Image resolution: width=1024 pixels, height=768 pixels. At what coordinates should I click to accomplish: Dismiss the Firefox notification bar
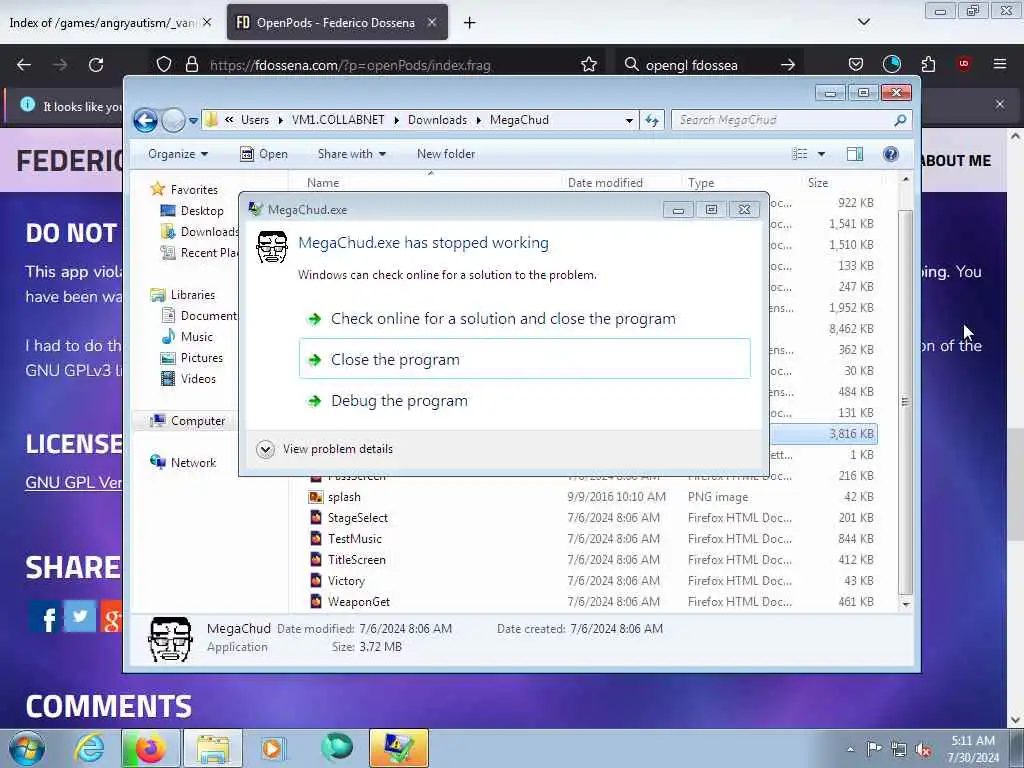pyautogui.click(x=1000, y=104)
